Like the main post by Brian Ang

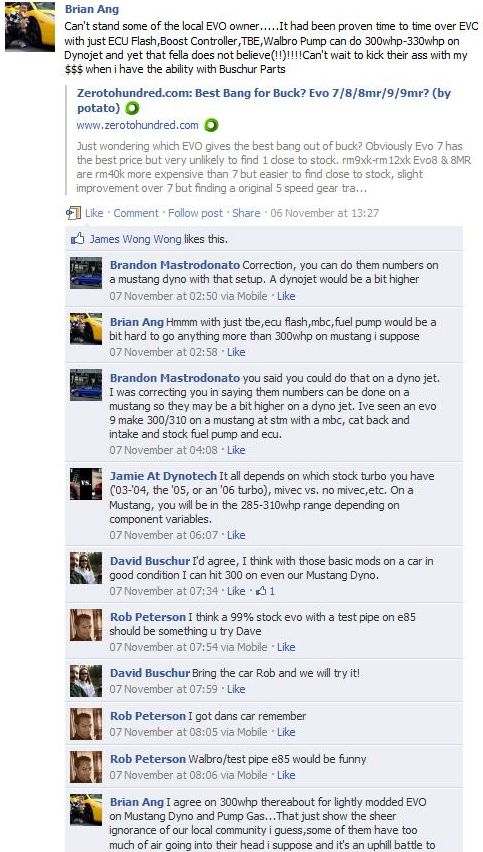(x=94, y=213)
